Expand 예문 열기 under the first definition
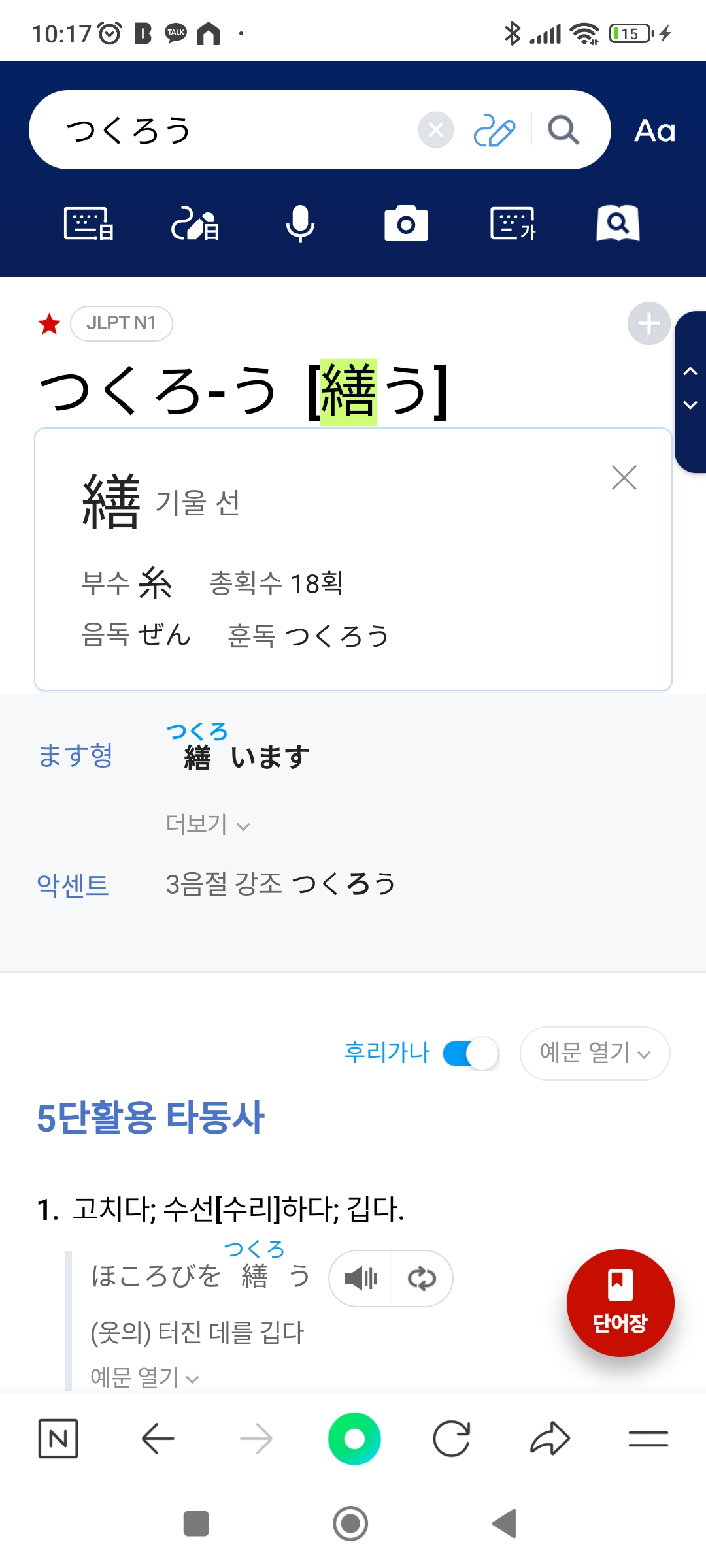 [x=144, y=1377]
